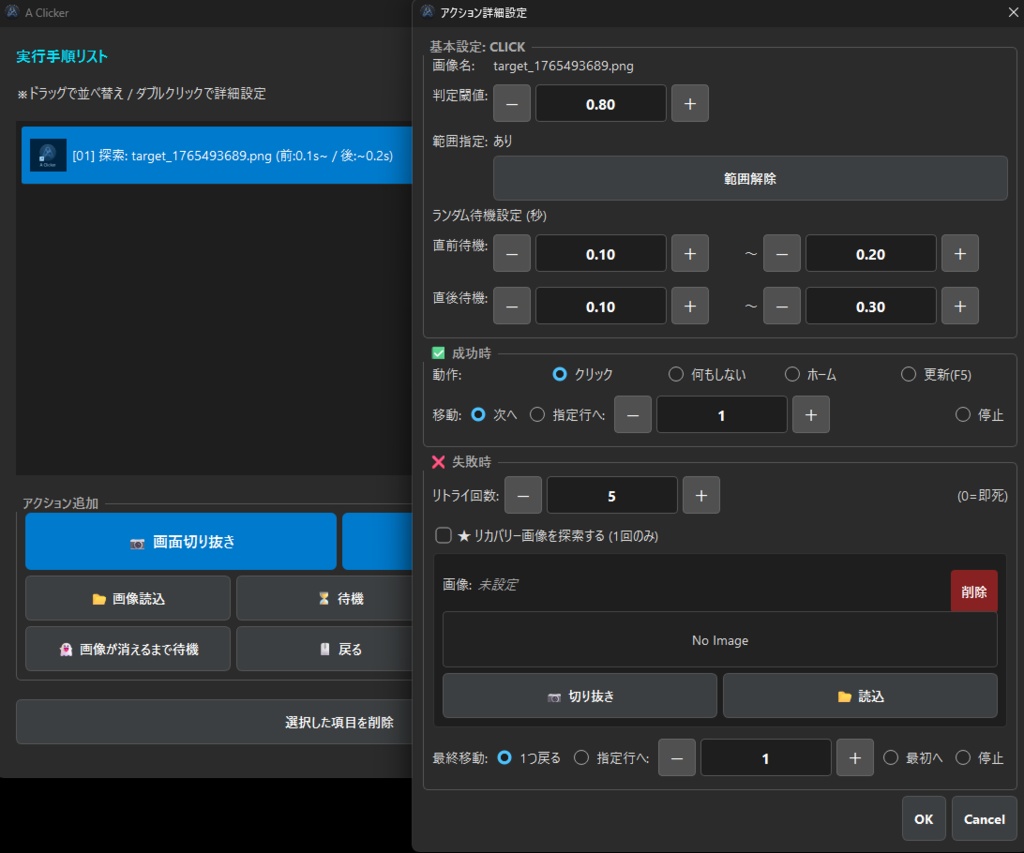
Task: Decrease 直後待機 maximum value 0.30
Action: pyautogui.click(x=782, y=306)
